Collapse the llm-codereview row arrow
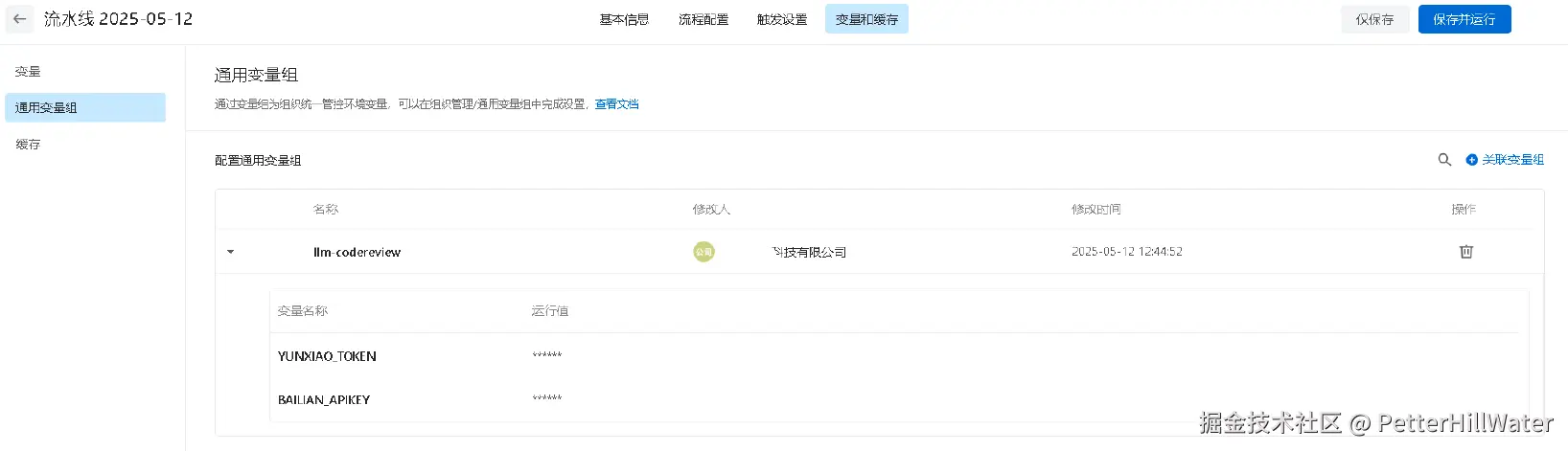 pos(230,252)
